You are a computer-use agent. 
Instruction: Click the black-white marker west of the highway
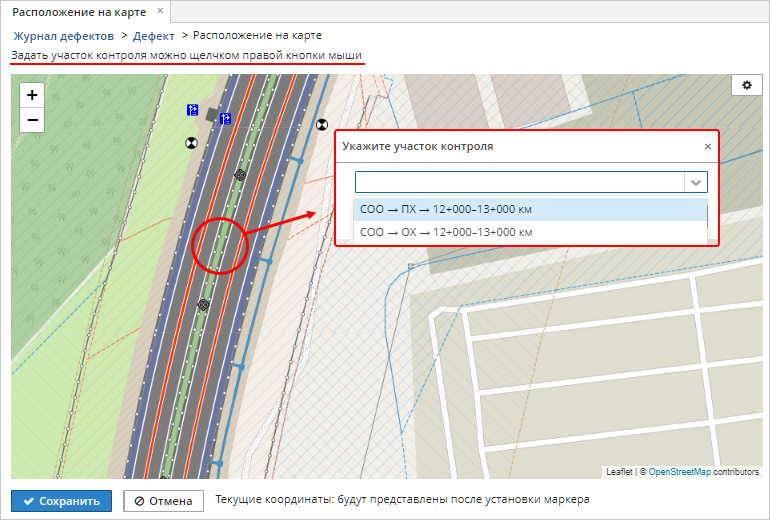pyautogui.click(x=191, y=143)
